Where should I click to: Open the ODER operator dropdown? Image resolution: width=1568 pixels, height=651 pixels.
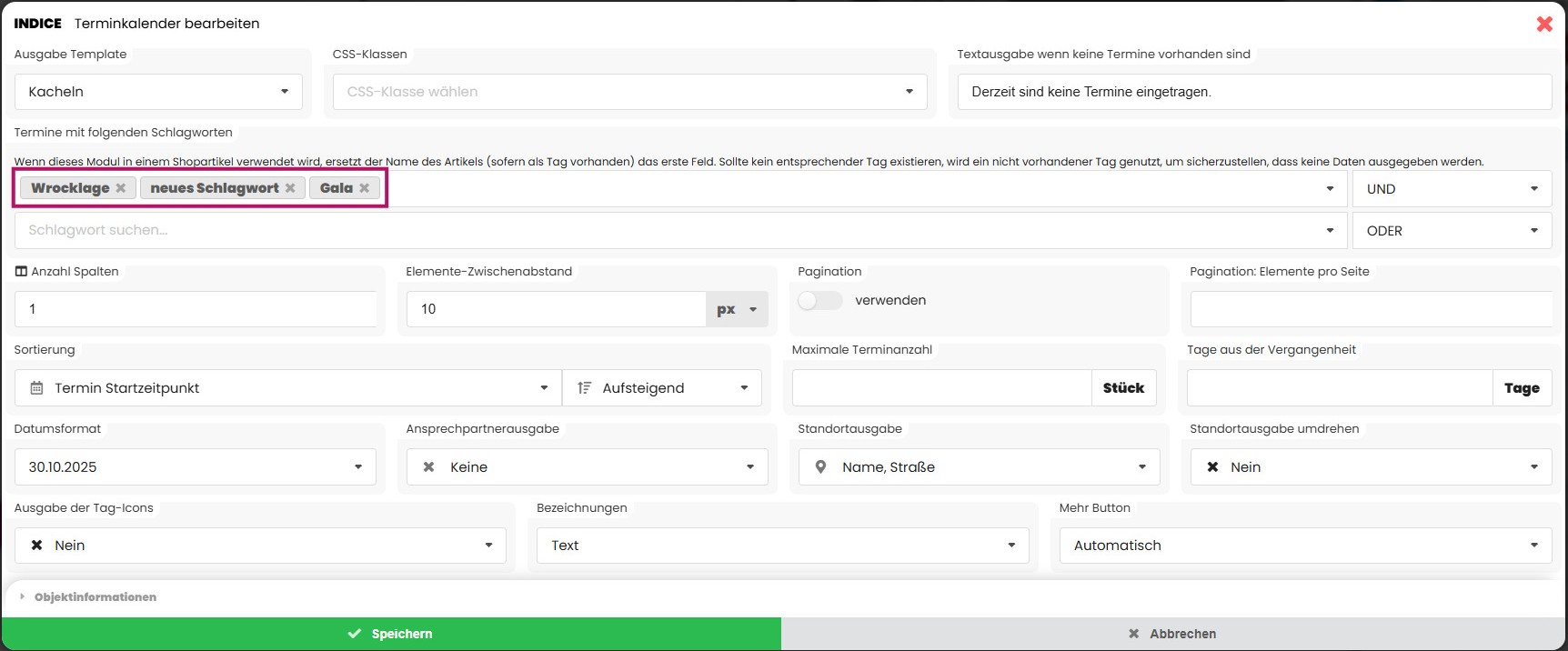coord(1452,231)
